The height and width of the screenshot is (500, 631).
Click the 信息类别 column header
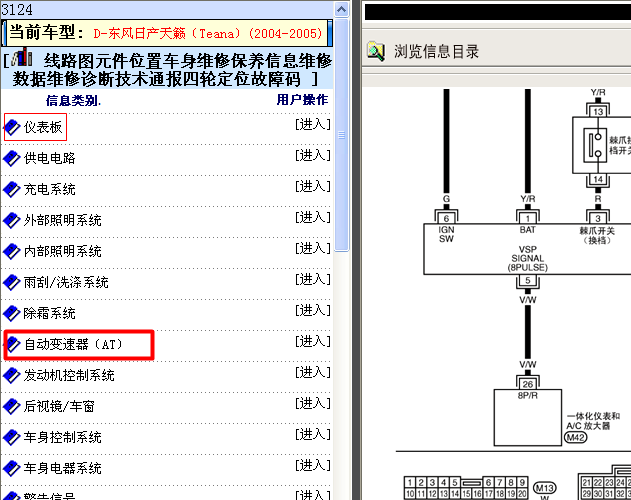click(x=73, y=101)
